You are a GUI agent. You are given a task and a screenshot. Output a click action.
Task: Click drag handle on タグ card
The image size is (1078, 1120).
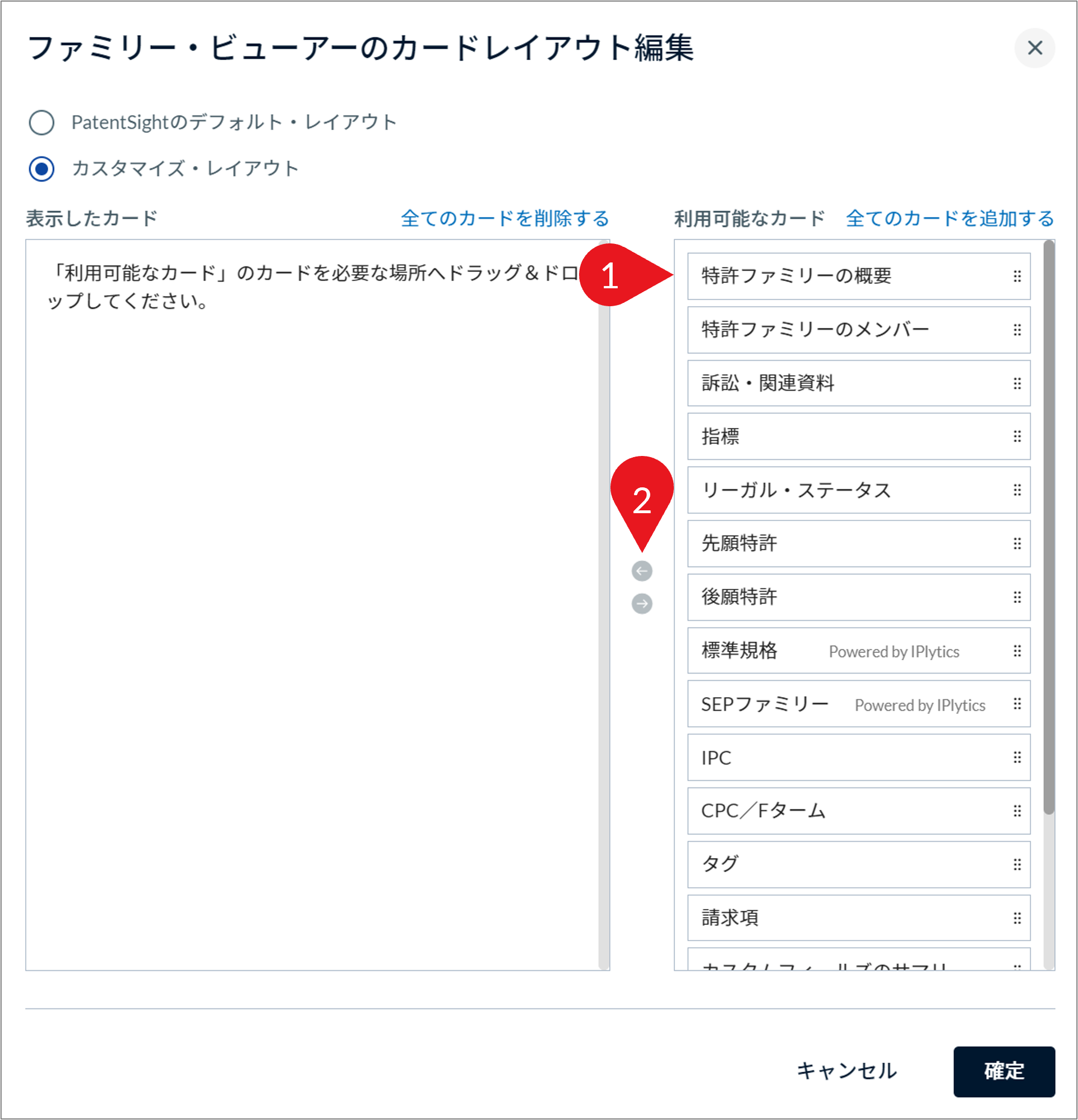1017,865
